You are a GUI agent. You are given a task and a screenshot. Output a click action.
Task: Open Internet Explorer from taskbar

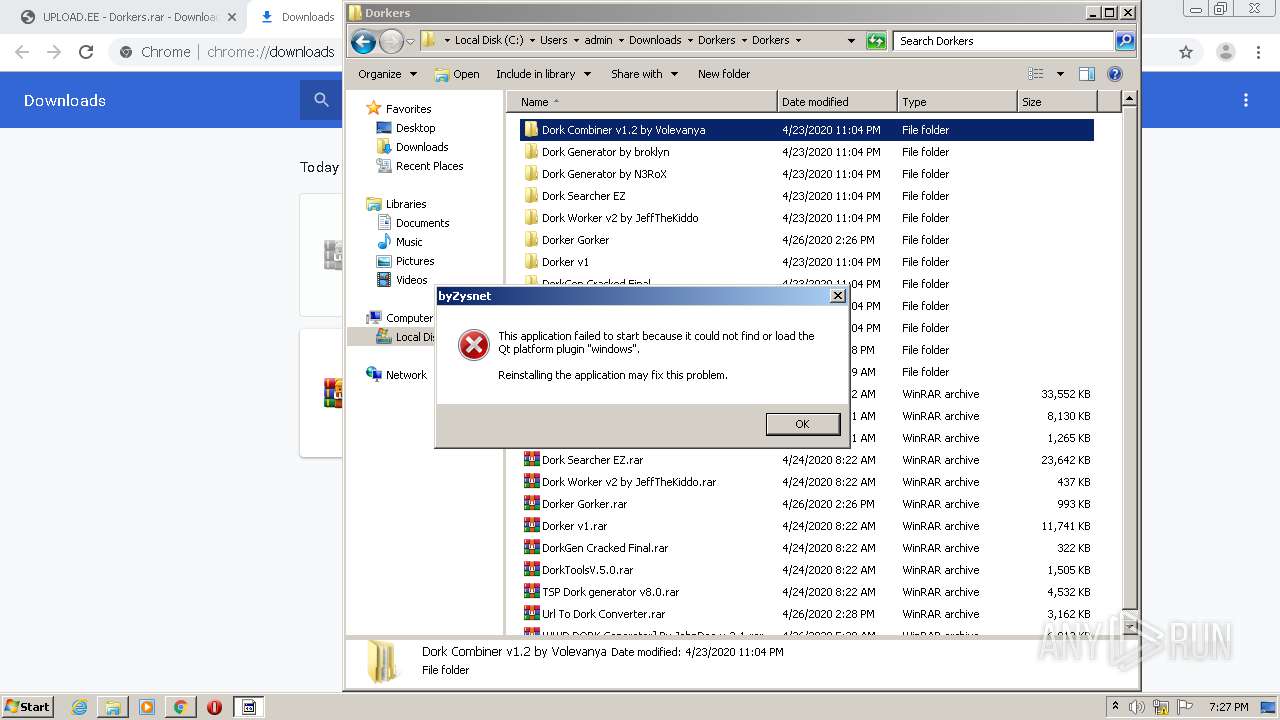pos(79,707)
